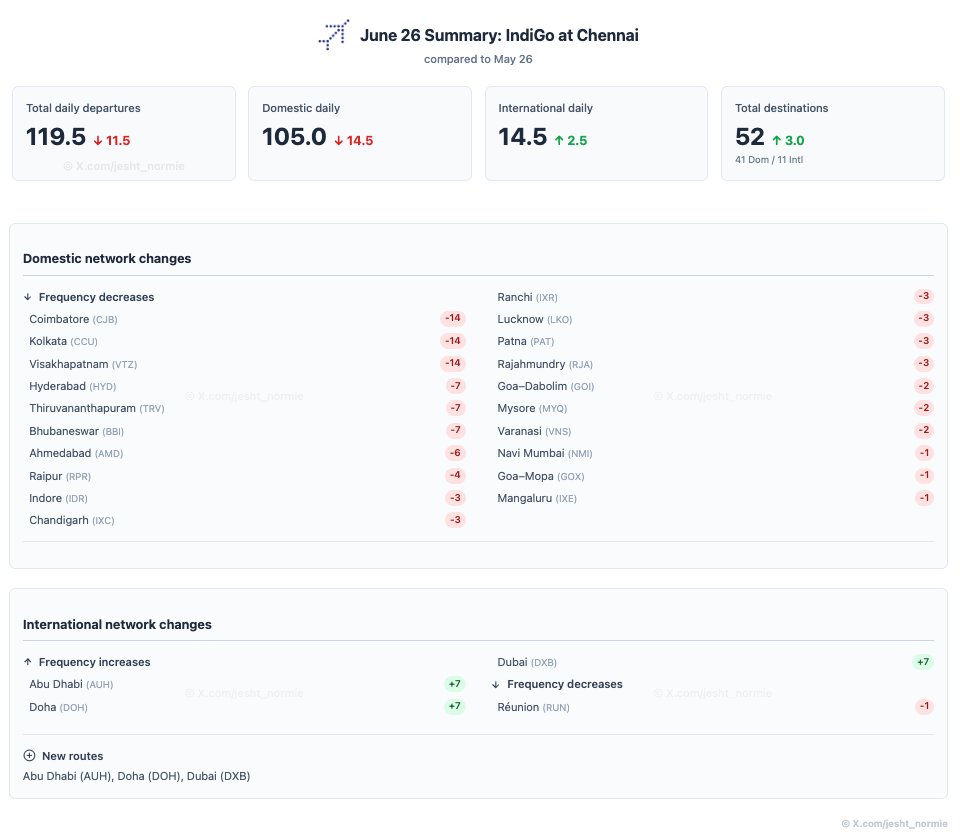The height and width of the screenshot is (835, 960).
Task: Click the new routes list 'Abu Dhabi (AUH), Doha (DOH), Dubai (DXB)'
Action: click(x=137, y=776)
